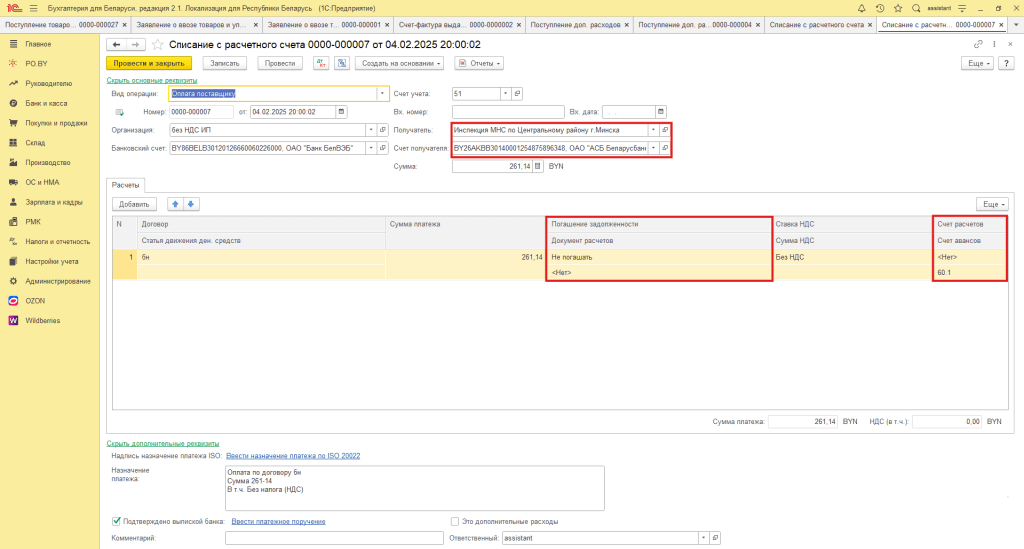
Task: Click the posted-status icon beside Номер
Action: pos(120,112)
